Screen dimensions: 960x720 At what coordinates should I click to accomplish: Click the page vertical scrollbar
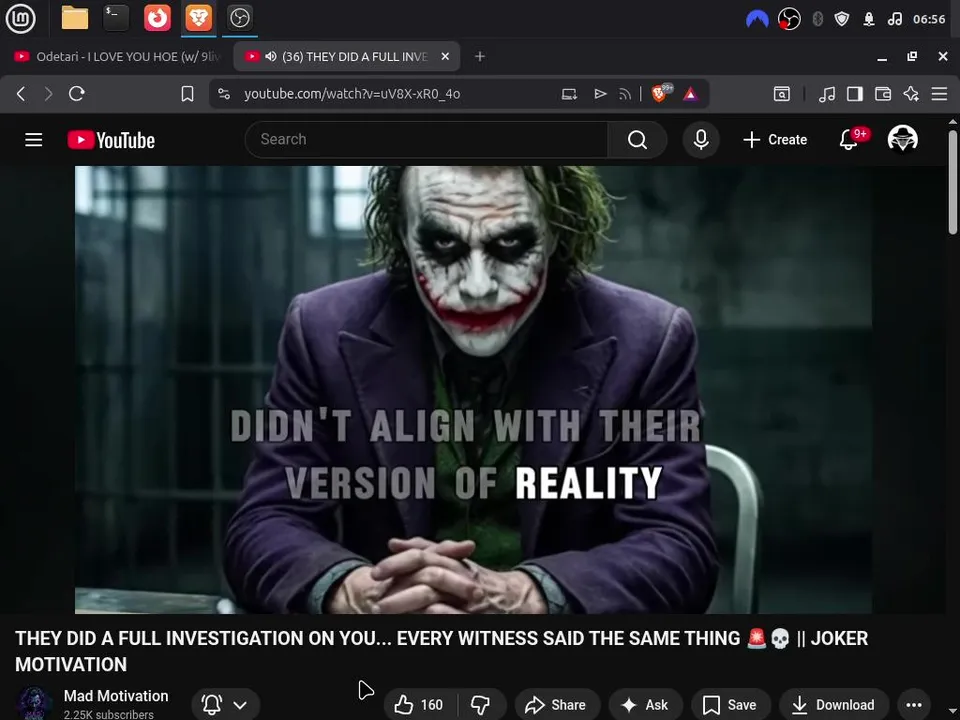[x=953, y=182]
